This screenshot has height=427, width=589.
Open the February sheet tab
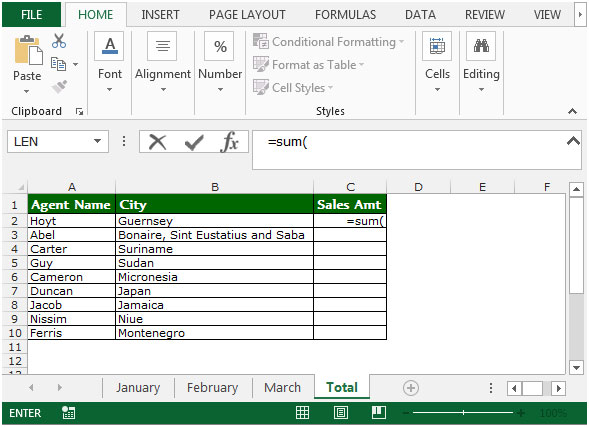point(213,388)
